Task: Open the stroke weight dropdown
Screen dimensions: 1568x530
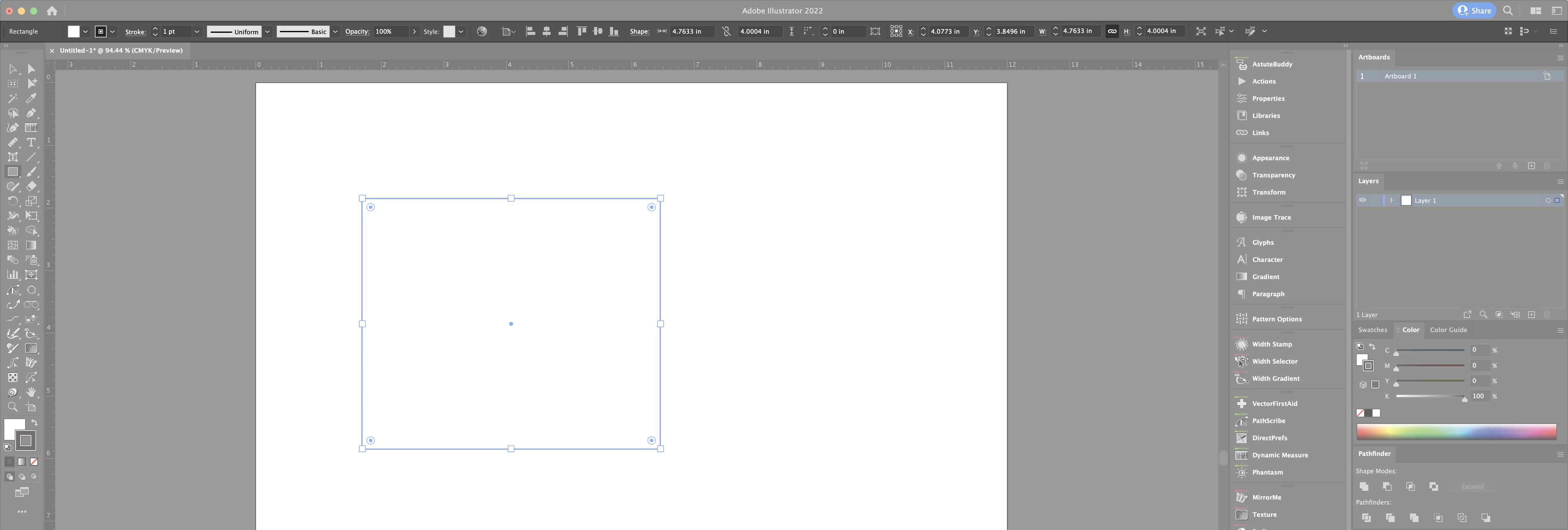Action: point(197,32)
